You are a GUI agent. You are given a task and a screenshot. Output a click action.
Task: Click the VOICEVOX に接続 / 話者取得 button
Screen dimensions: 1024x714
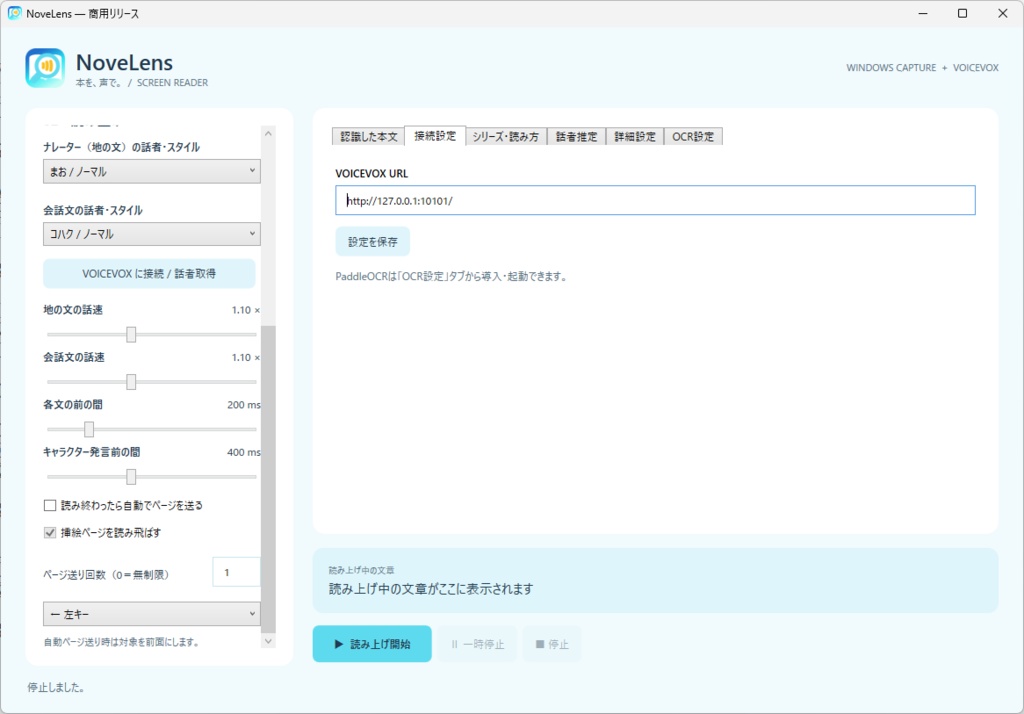pos(149,274)
